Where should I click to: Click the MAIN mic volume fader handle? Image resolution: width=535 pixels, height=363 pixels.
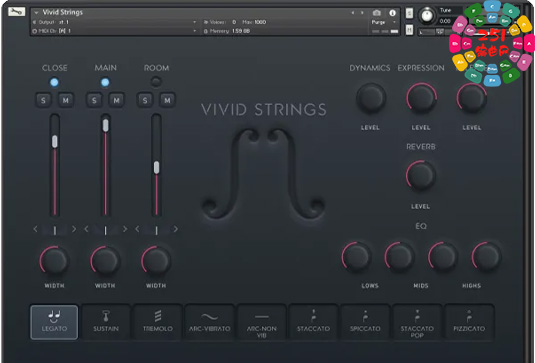pos(105,125)
